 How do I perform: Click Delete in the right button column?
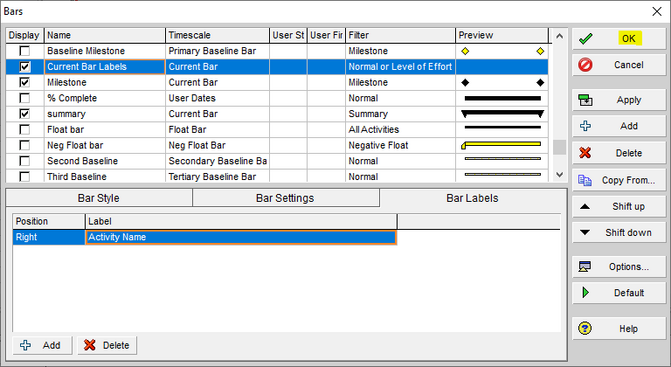point(619,153)
